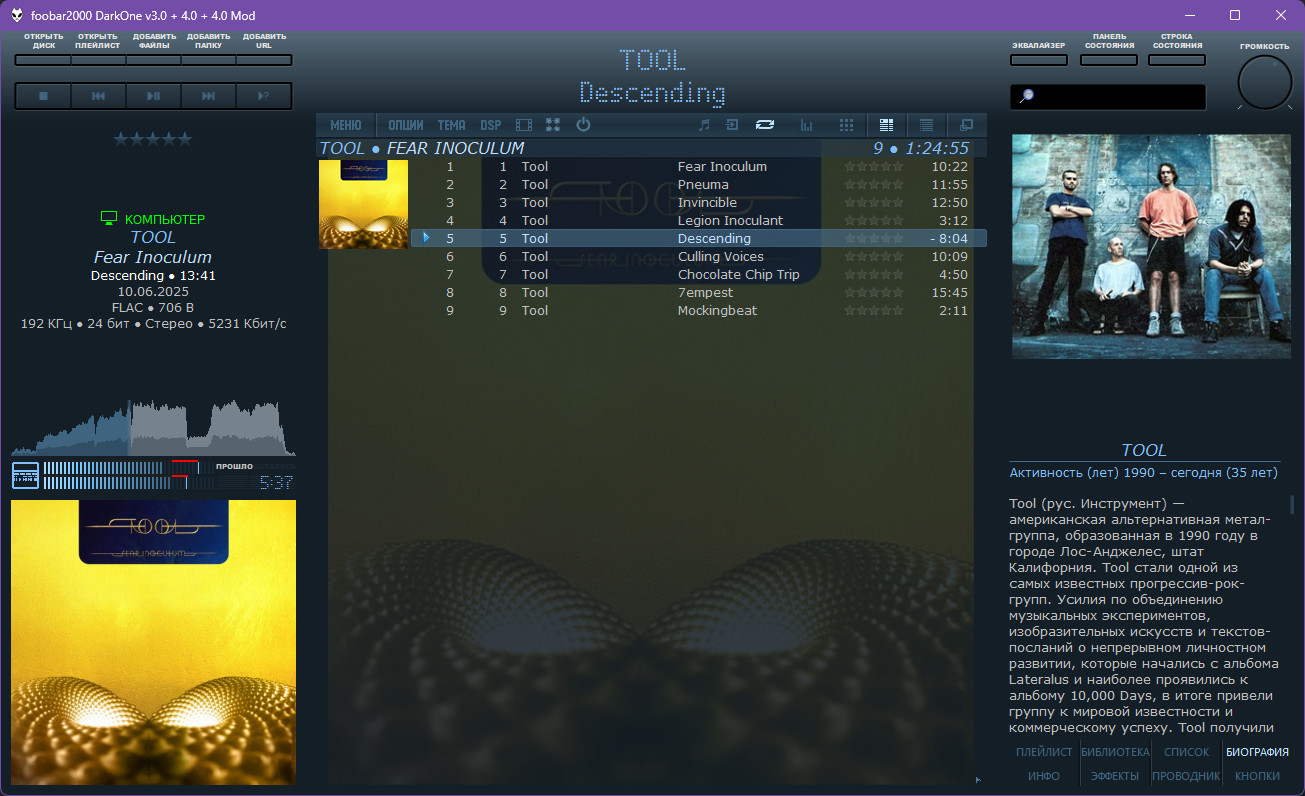Select the track Fear Inoculum
The width and height of the screenshot is (1305, 796).
(699, 167)
